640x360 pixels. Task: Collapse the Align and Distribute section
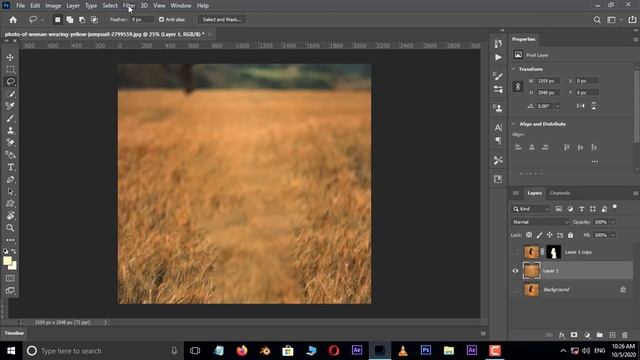pyautogui.click(x=513, y=124)
